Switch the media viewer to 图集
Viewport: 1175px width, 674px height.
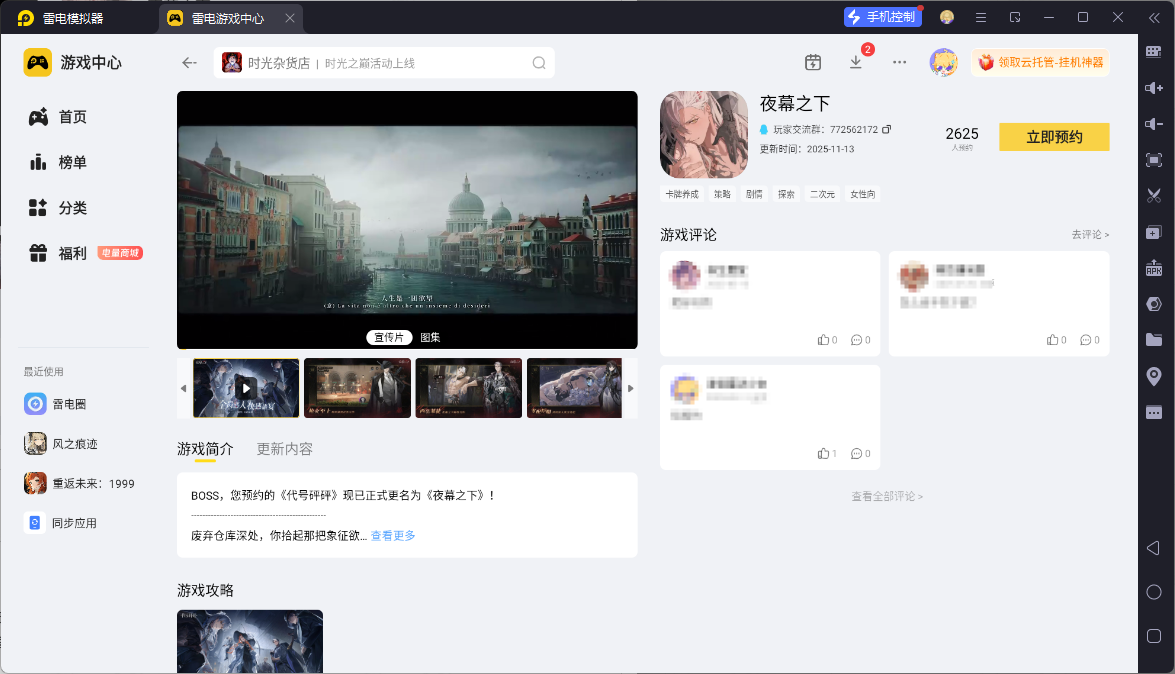[429, 337]
